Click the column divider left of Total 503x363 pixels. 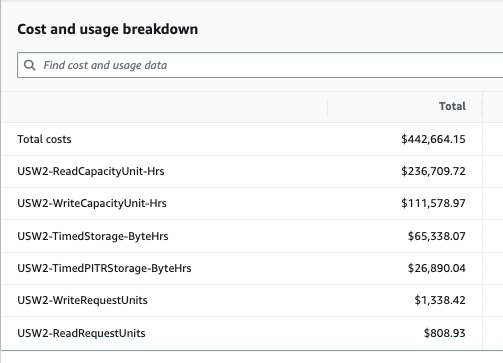(x=327, y=107)
